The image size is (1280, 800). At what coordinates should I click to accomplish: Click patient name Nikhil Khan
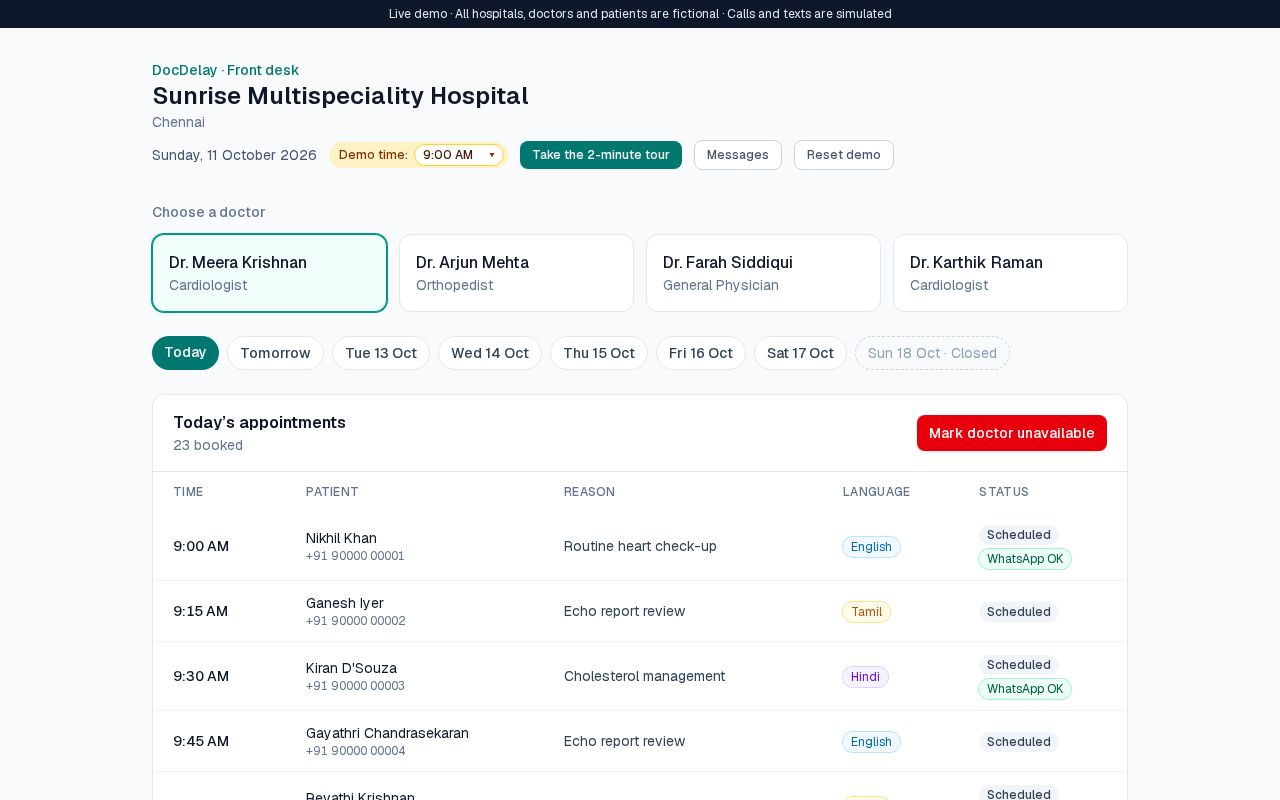pyautogui.click(x=341, y=538)
